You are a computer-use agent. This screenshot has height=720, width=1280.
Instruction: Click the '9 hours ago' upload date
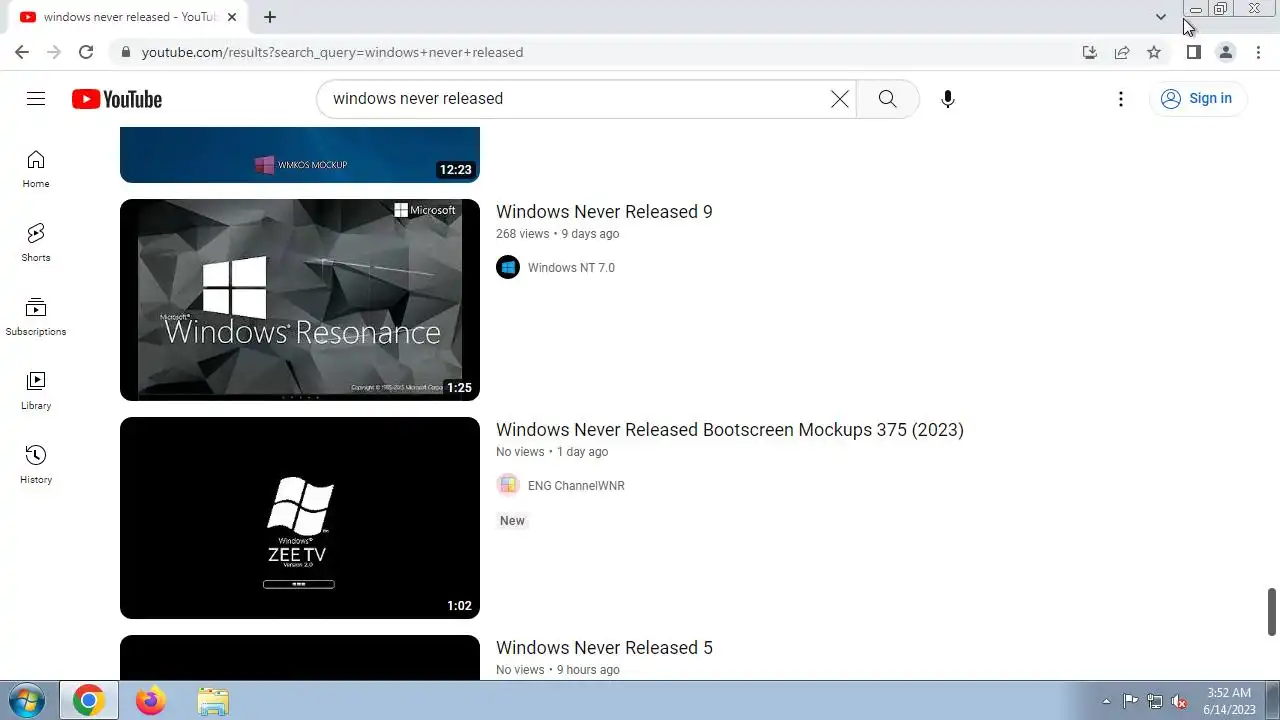[588, 670]
